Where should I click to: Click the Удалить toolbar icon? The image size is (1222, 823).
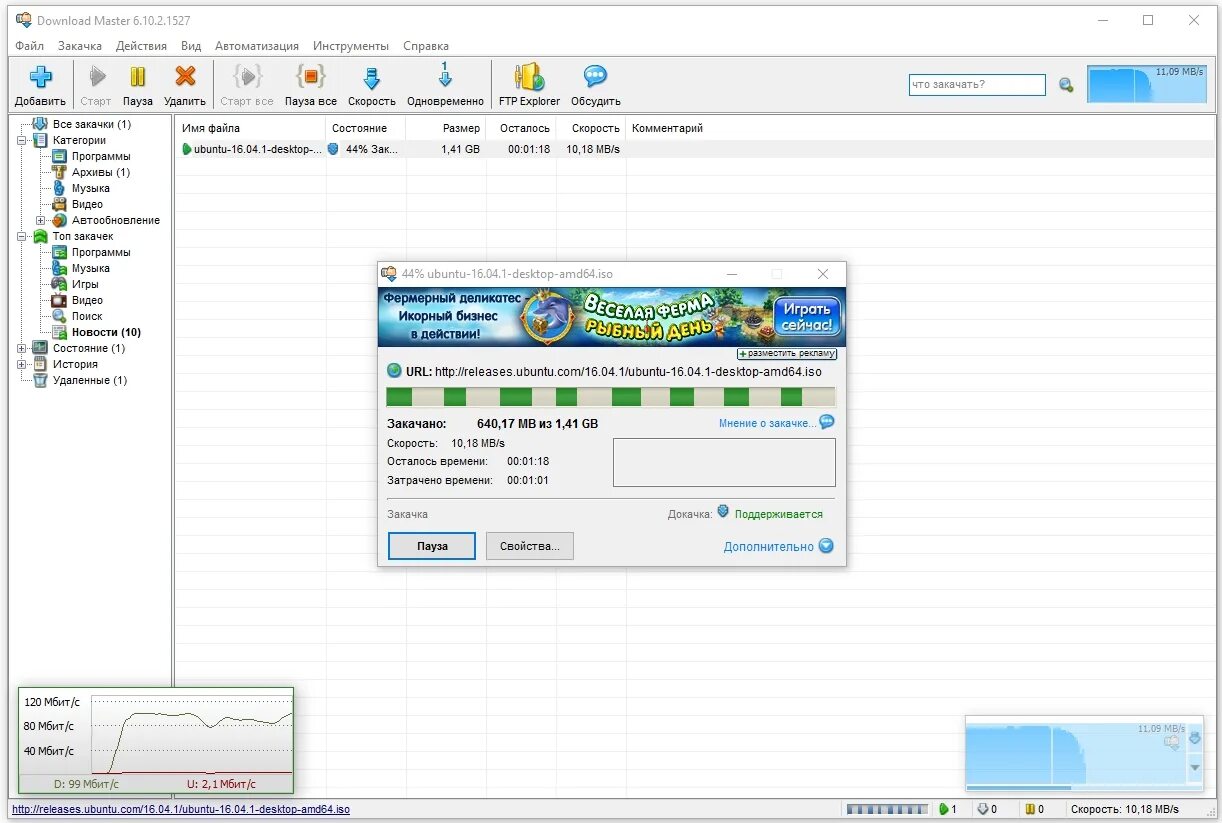click(x=185, y=77)
